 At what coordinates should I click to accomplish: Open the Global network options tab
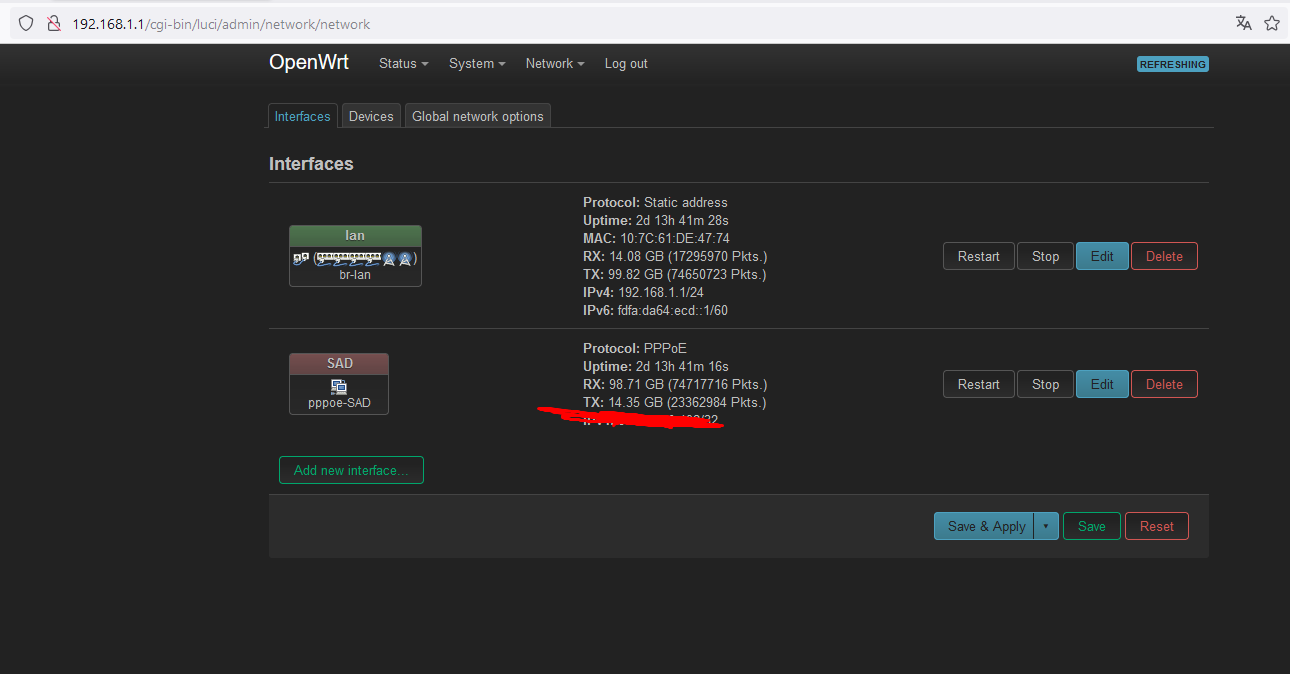tap(477, 115)
